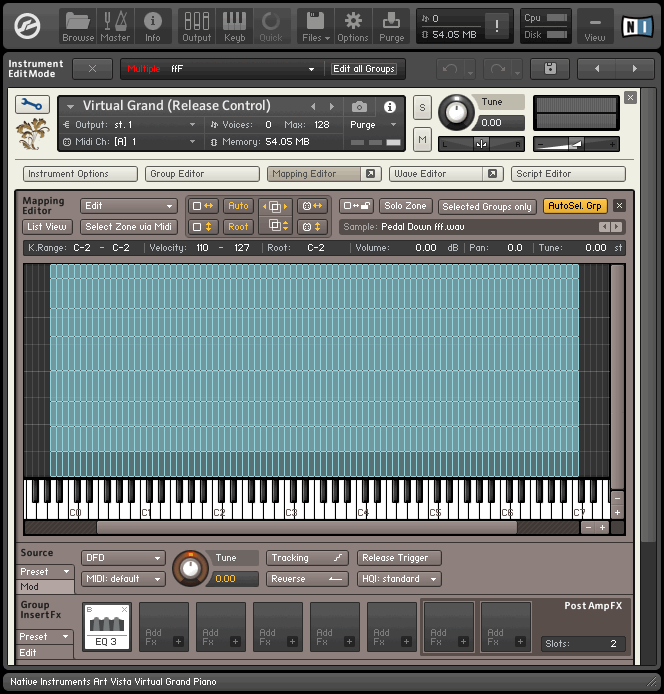This screenshot has width=664, height=694.
Task: Open the Quick-load panel
Action: (271, 27)
